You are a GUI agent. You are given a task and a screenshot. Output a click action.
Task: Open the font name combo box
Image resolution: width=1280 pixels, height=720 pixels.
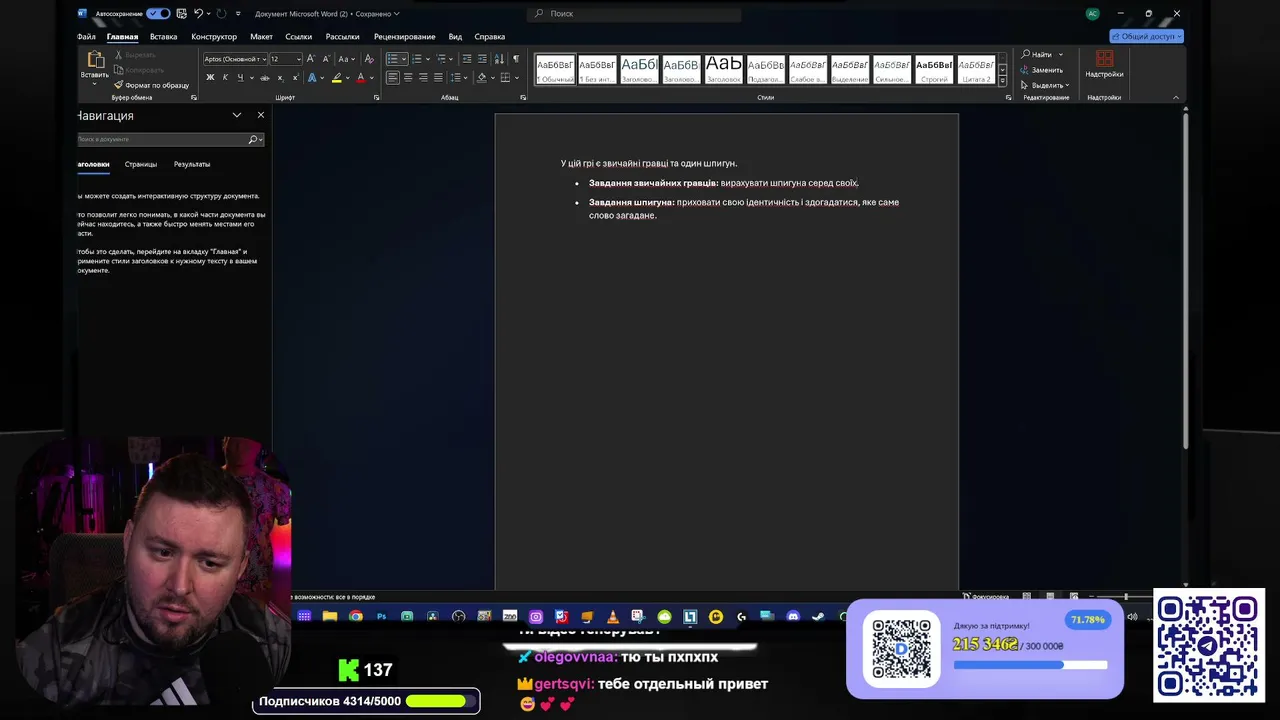(235, 59)
